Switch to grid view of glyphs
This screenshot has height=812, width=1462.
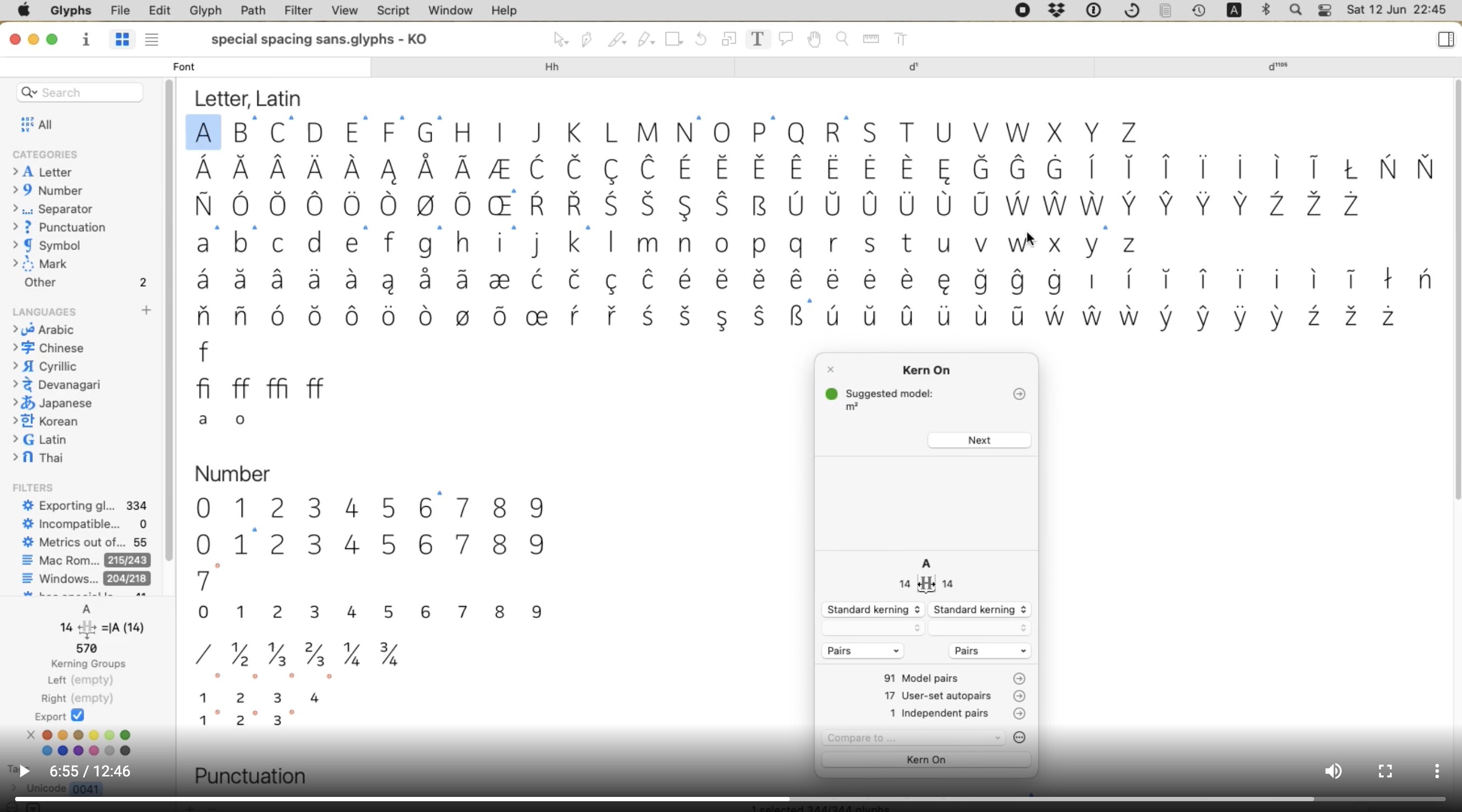(122, 39)
